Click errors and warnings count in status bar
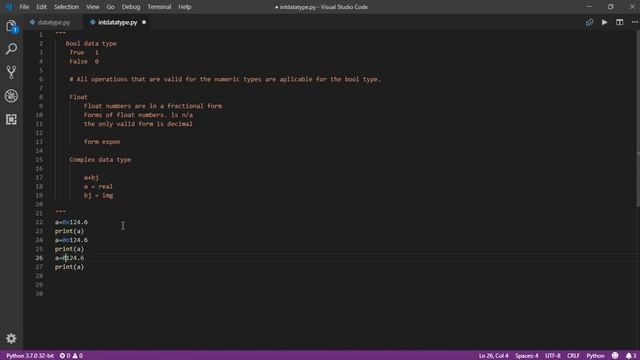The width and height of the screenshot is (640, 360). [71, 356]
